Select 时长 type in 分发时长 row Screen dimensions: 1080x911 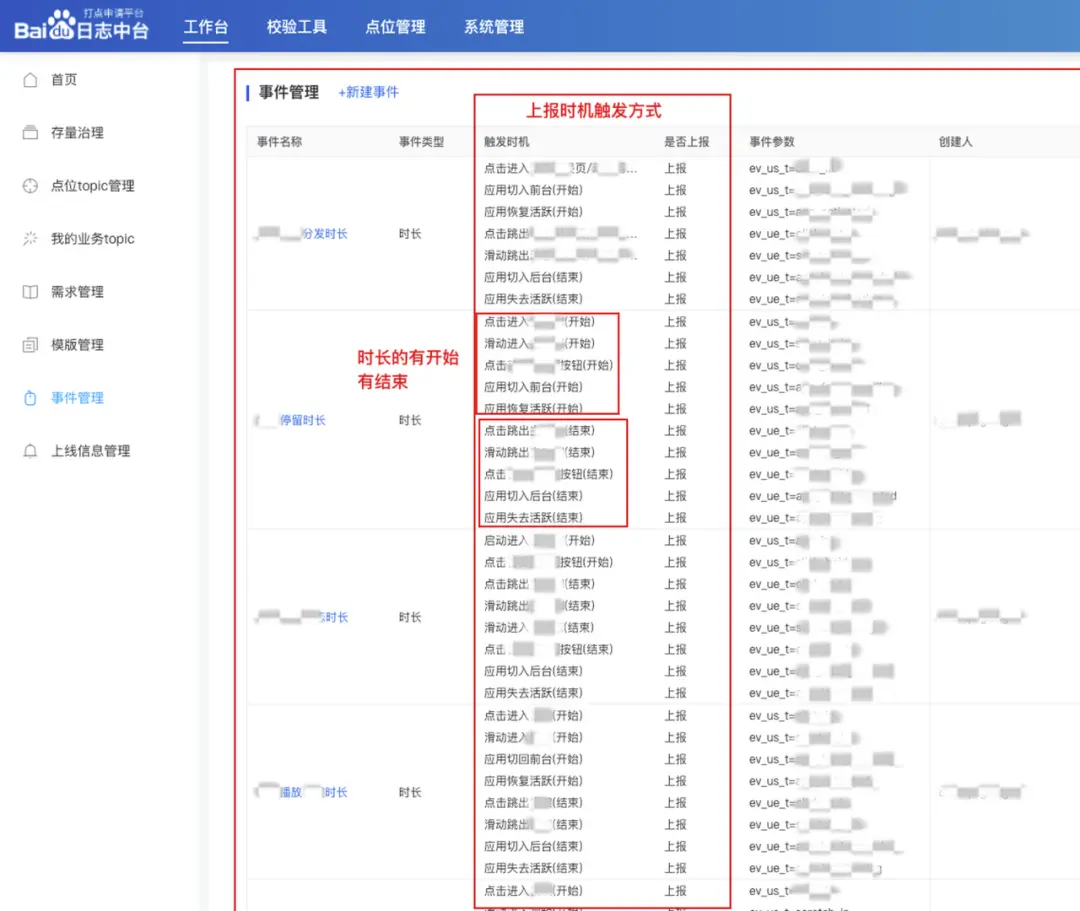(411, 234)
